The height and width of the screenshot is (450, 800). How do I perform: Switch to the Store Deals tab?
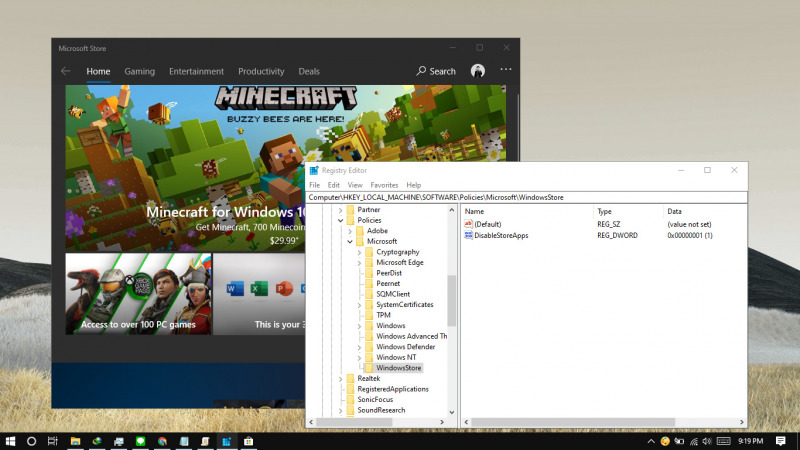309,71
